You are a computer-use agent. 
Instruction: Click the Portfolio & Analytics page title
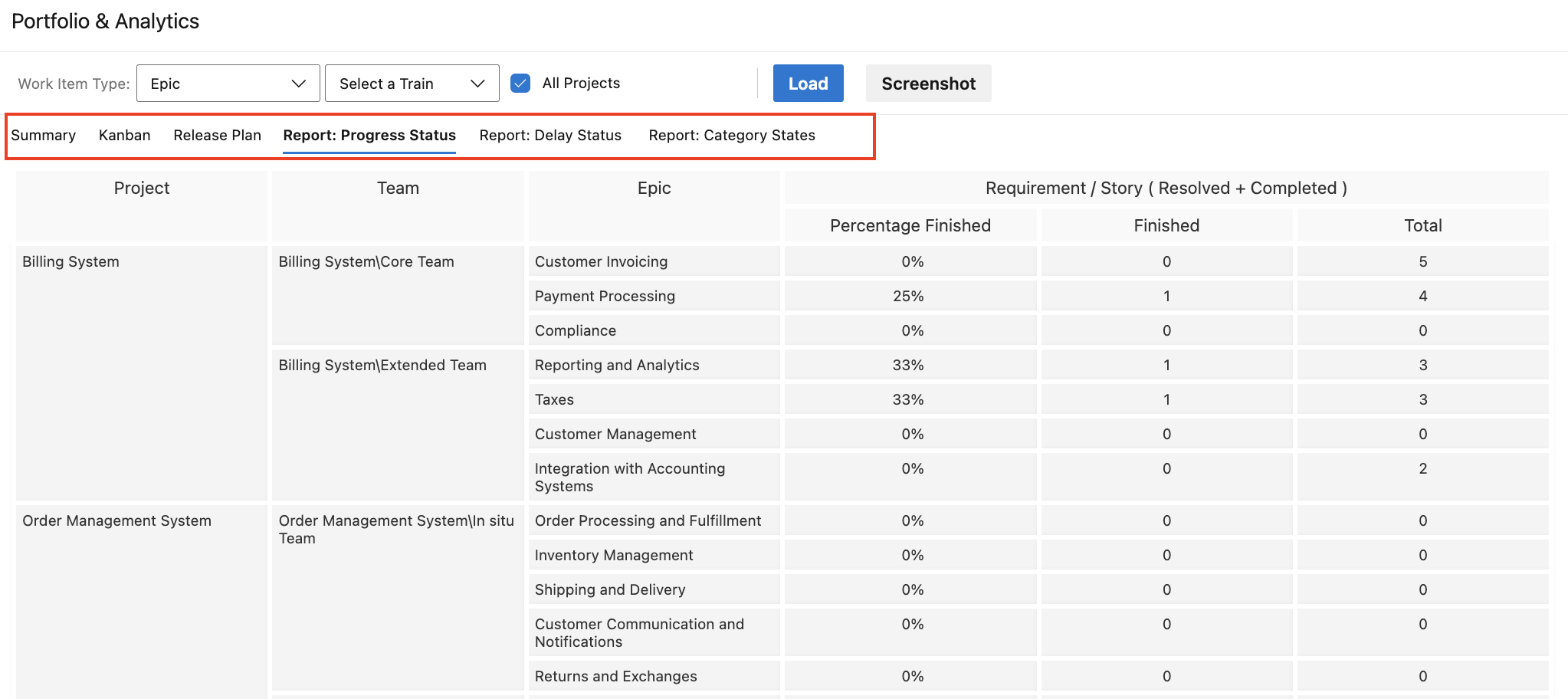click(105, 21)
